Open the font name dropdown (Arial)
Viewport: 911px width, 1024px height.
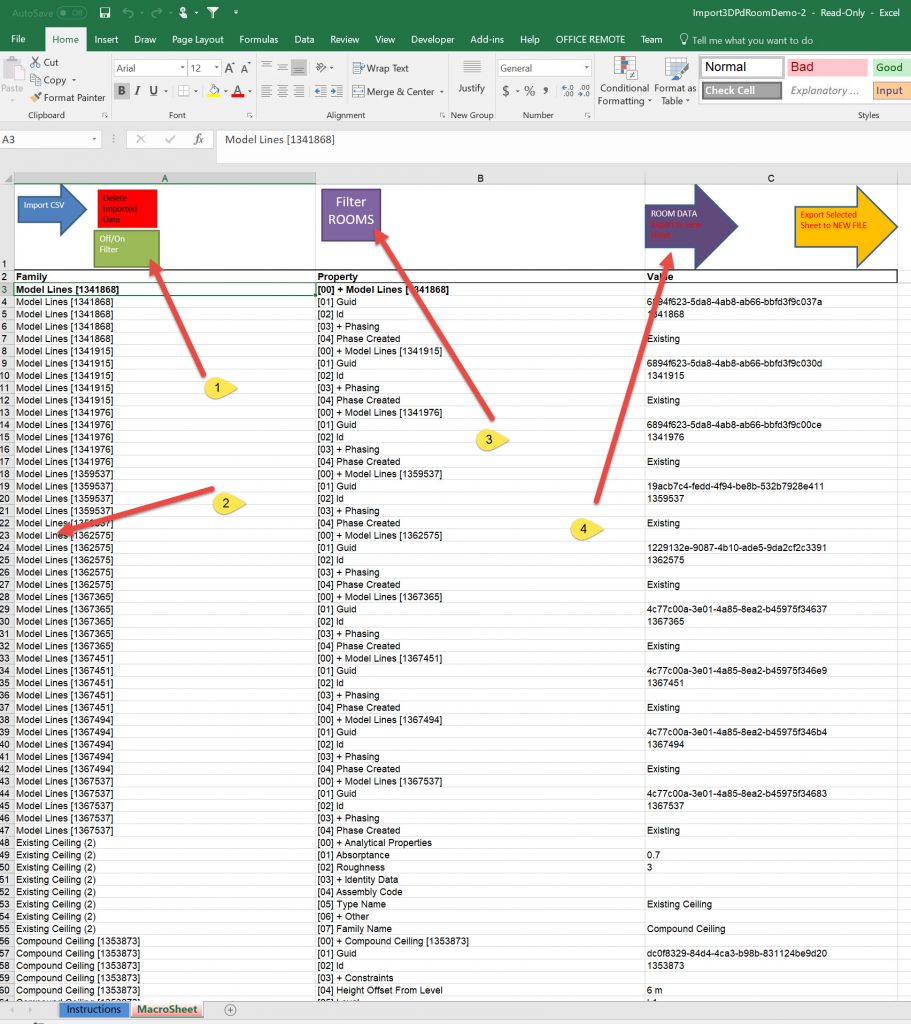(181, 68)
